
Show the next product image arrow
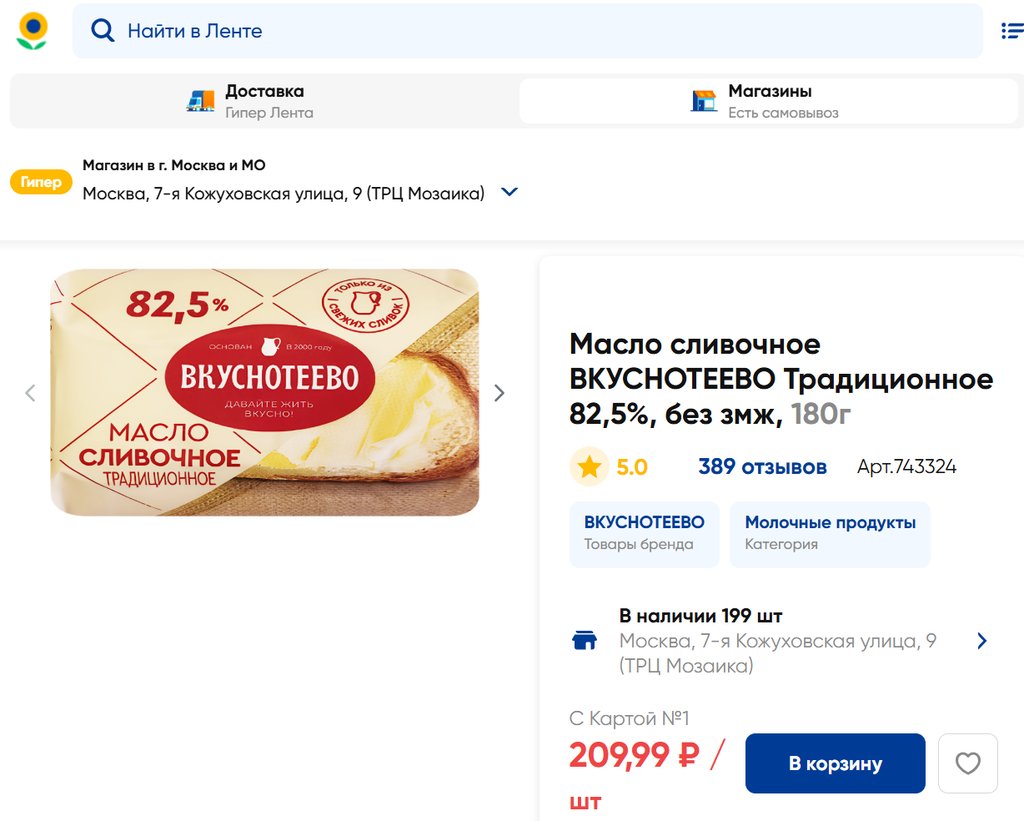click(499, 393)
